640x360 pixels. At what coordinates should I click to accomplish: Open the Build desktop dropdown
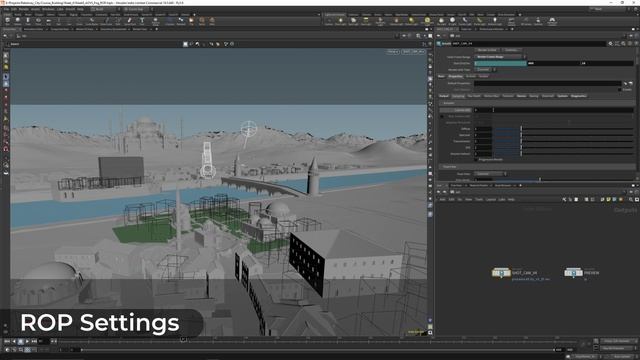click(105, 9)
